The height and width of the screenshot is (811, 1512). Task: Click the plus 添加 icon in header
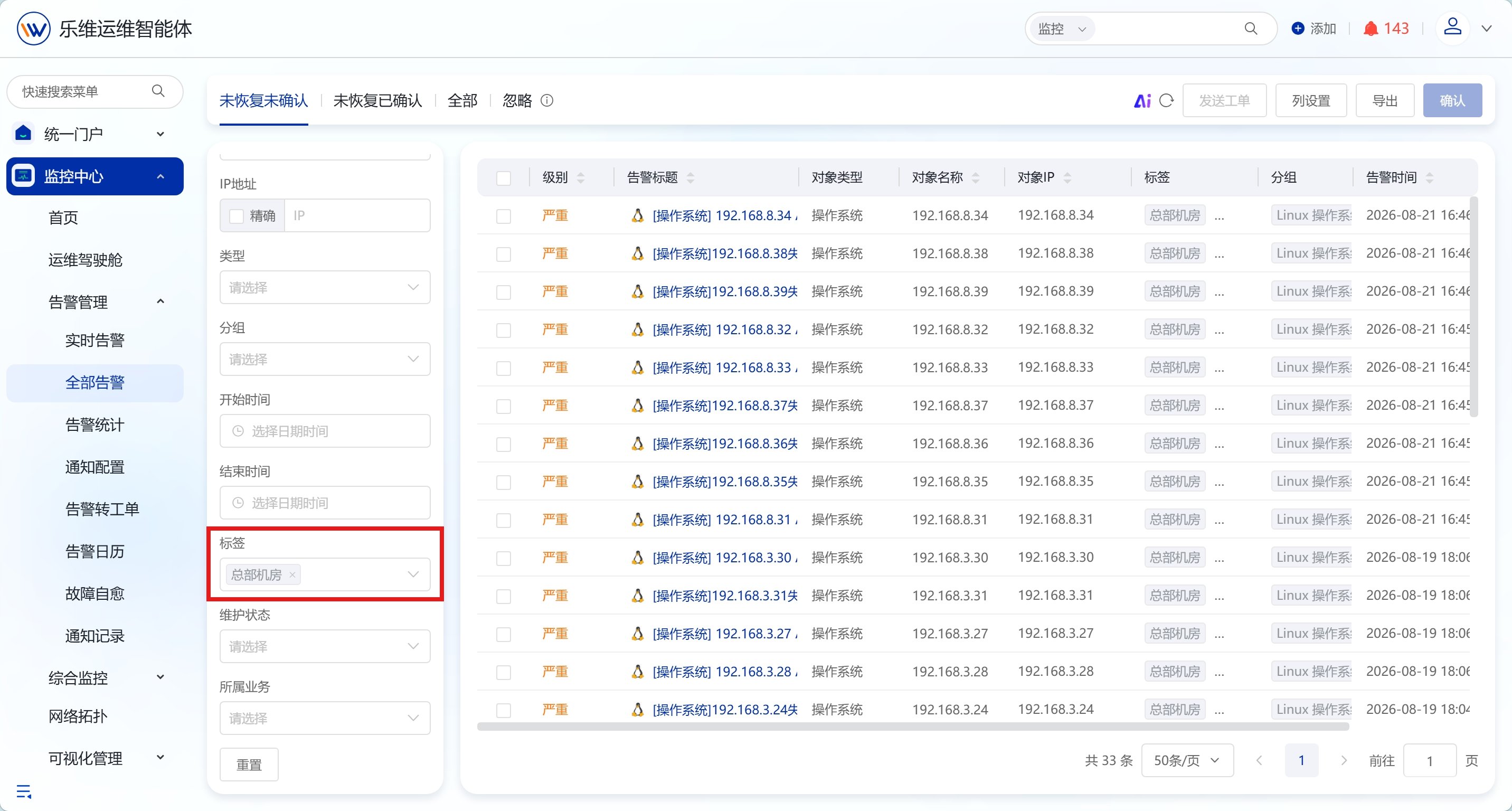(x=1298, y=28)
